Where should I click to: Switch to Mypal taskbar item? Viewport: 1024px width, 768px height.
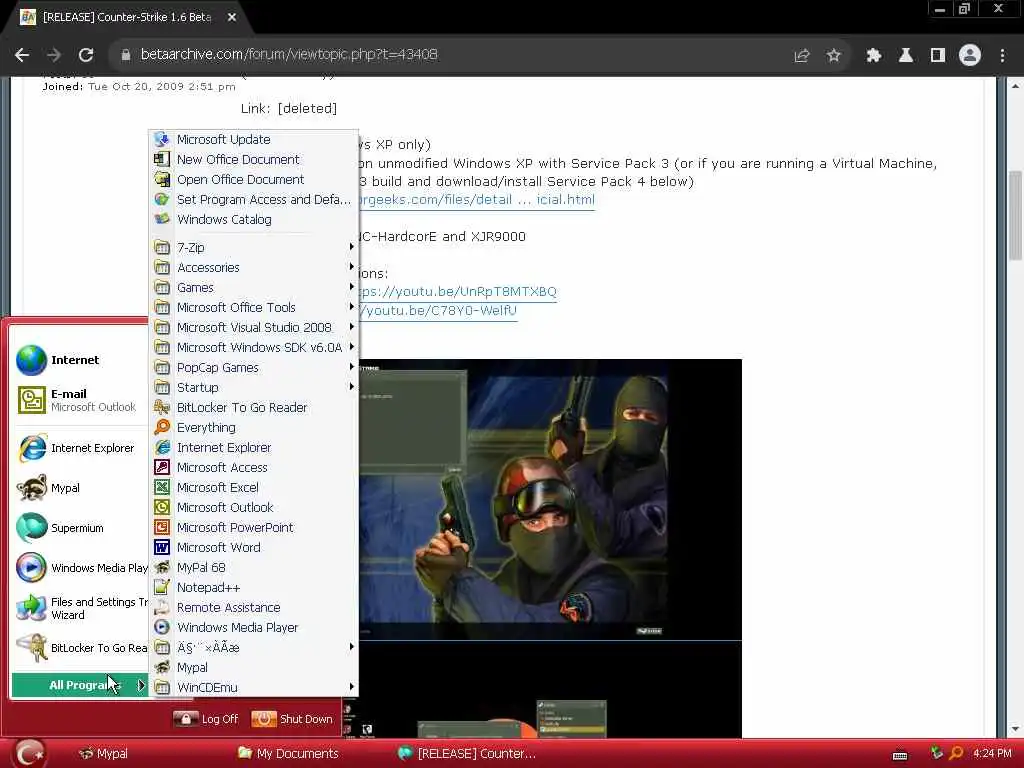103,753
